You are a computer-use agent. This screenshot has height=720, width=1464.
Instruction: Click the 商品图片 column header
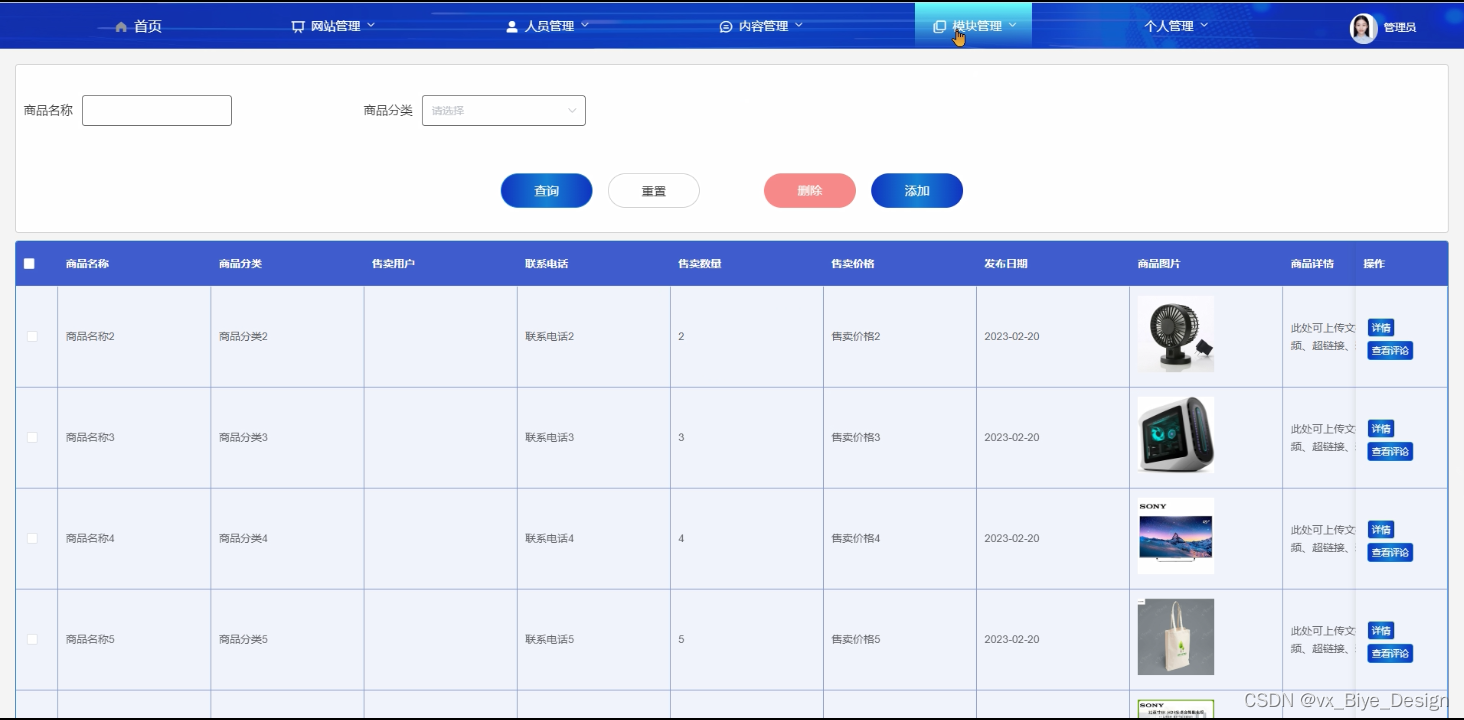[x=1159, y=264]
